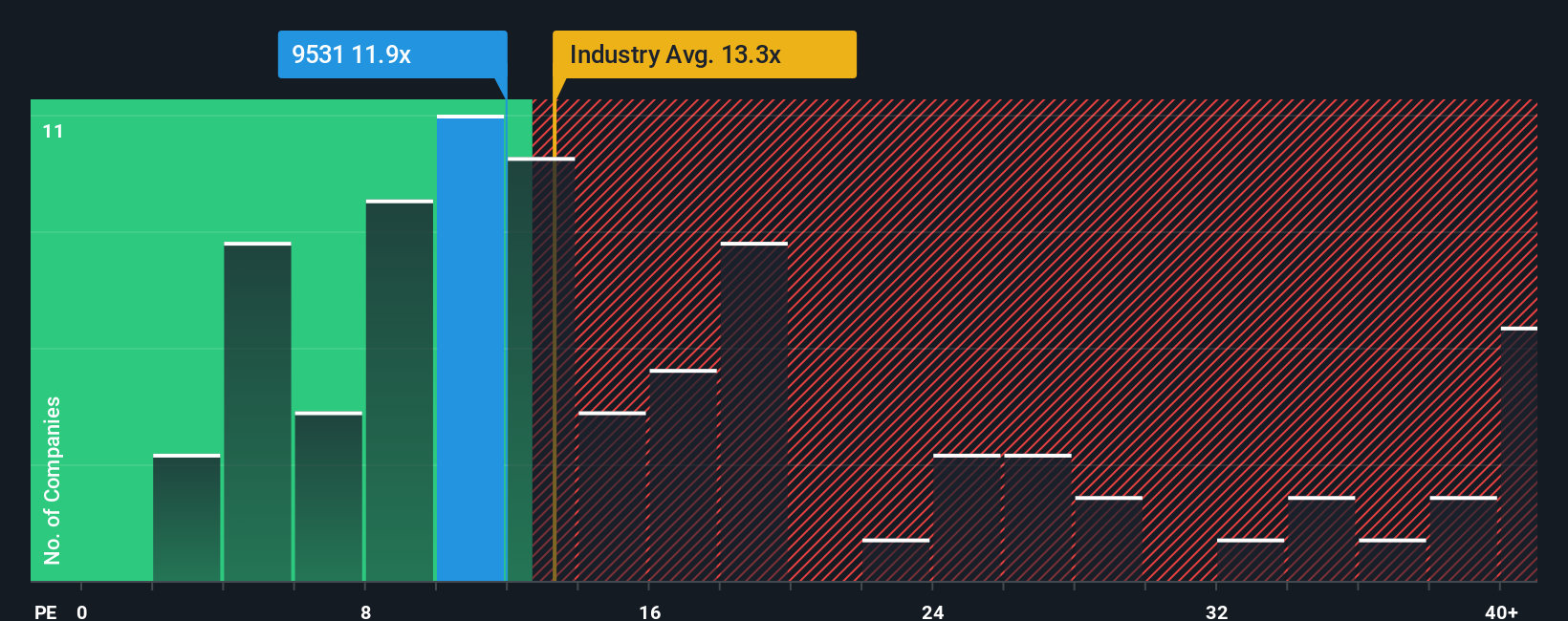Image resolution: width=1568 pixels, height=621 pixels.
Task: Click the x-axis label 32
Action: tap(1217, 611)
